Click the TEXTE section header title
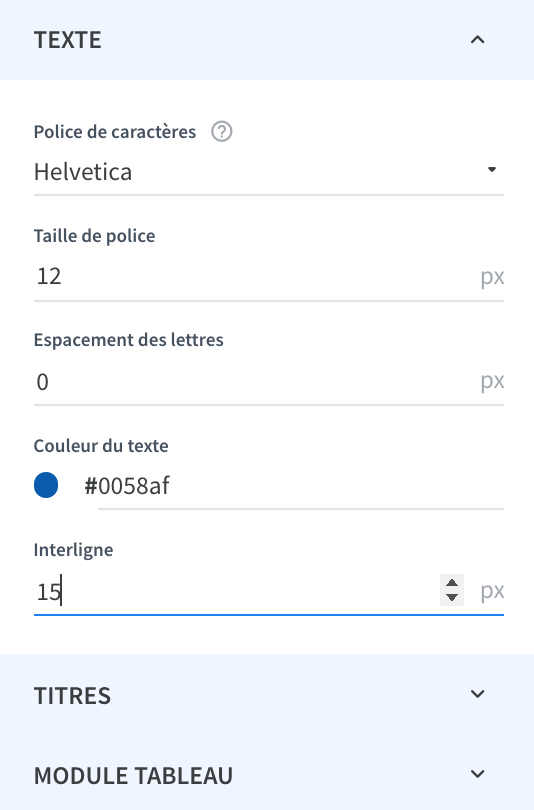The width and height of the screenshot is (534, 810). point(68,40)
